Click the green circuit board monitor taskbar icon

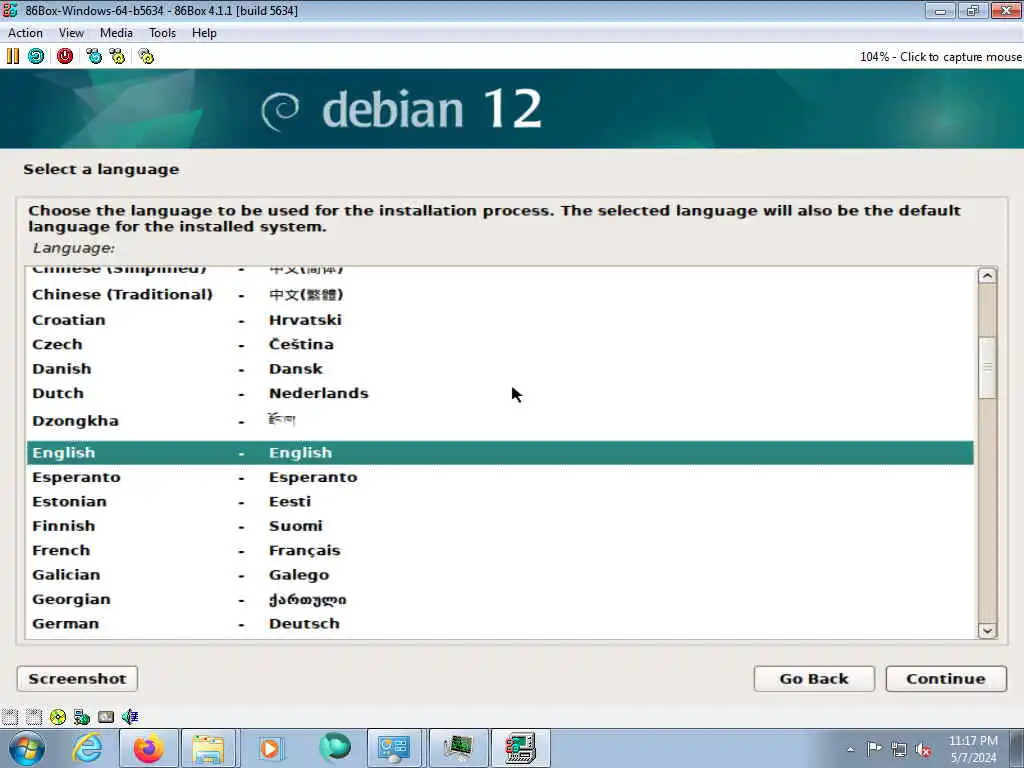(457, 748)
